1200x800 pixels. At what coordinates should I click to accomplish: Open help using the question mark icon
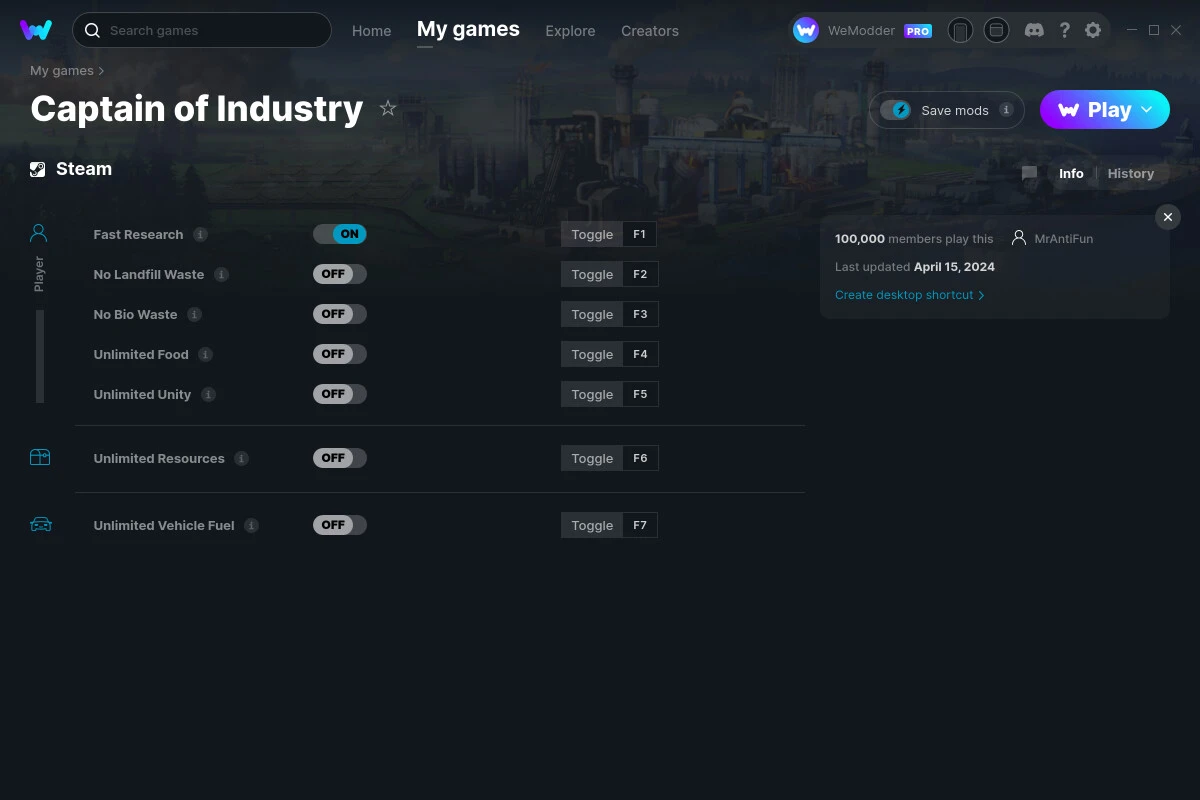coord(1064,30)
